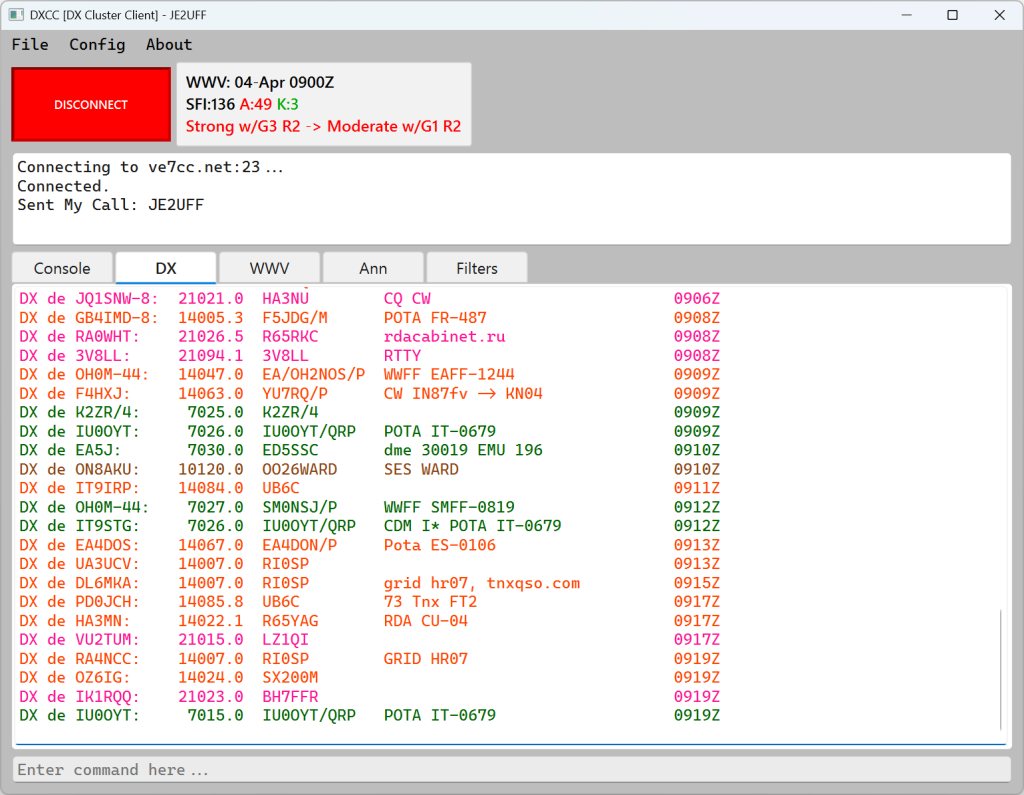Click the DX Cluster title bar icon
The height and width of the screenshot is (795, 1024).
(x=14, y=15)
